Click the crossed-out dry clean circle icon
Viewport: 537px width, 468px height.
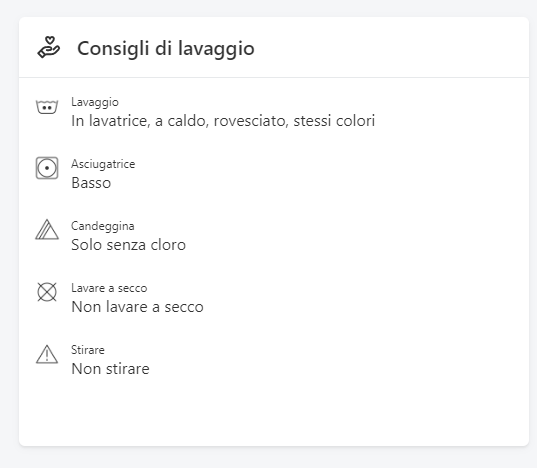47,292
